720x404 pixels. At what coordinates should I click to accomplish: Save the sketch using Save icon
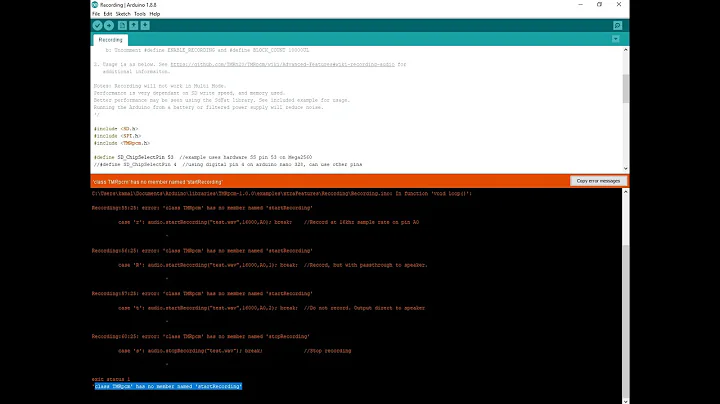[x=145, y=26]
